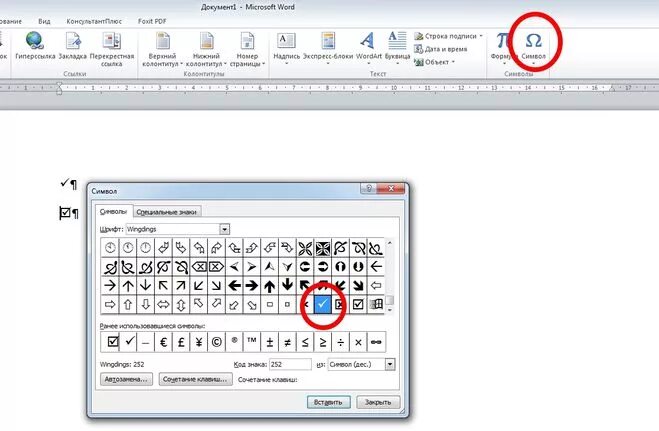Click the symbol grid scroll down arrow
The height and width of the screenshot is (431, 659).
tap(390, 310)
